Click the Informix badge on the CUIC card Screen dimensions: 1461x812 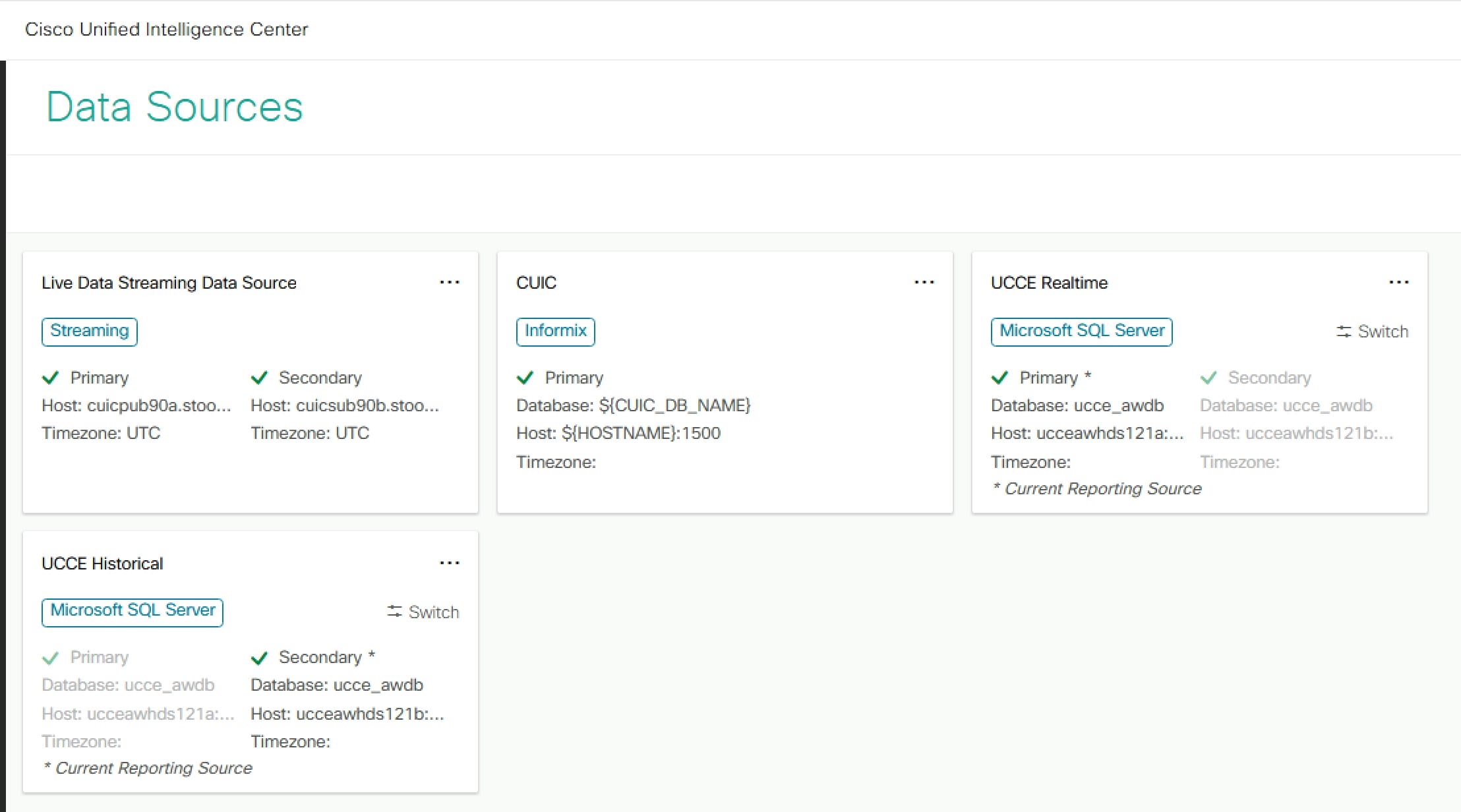tap(554, 332)
